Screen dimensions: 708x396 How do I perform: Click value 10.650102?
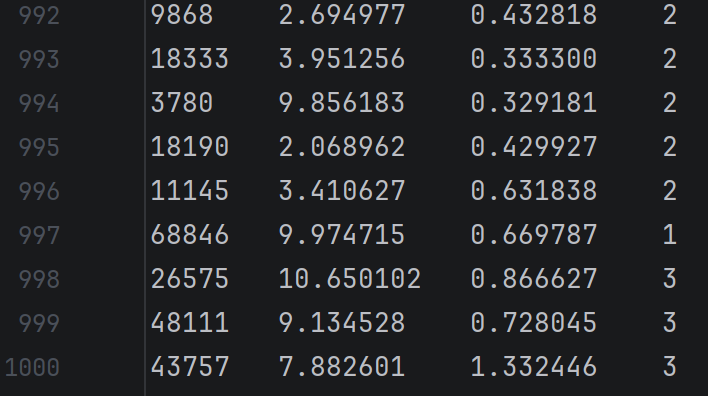coord(350,278)
